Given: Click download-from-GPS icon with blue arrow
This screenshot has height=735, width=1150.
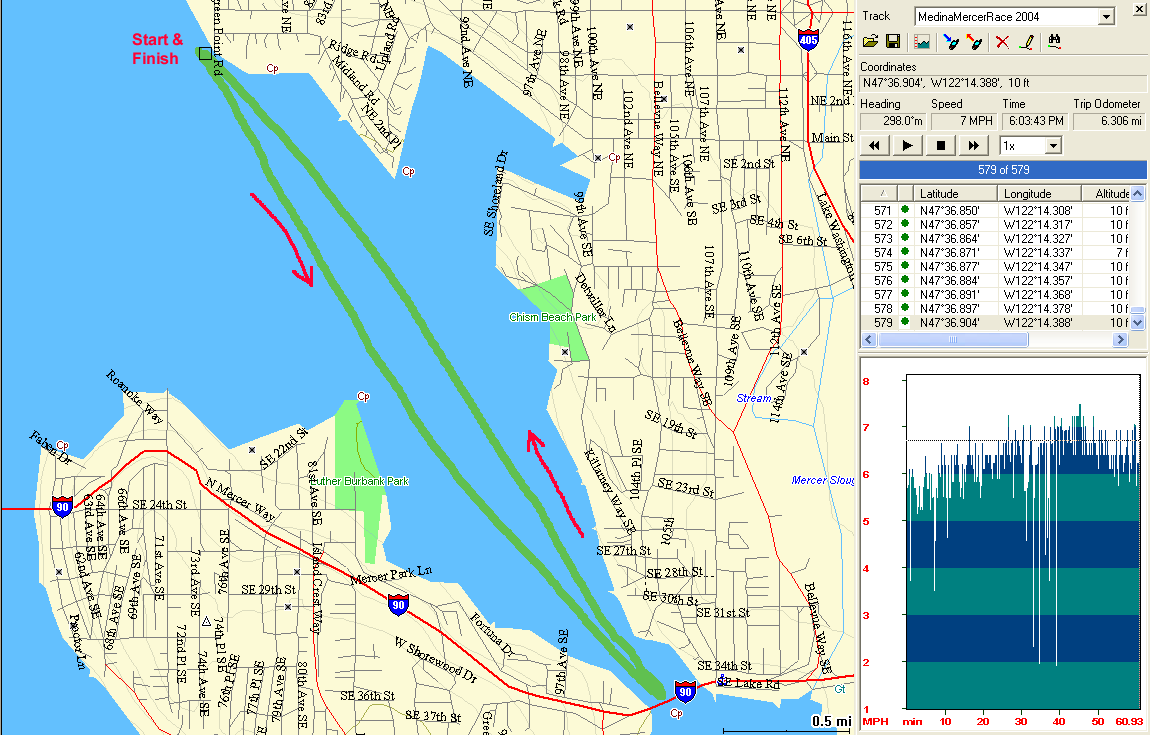Looking at the screenshot, I should [950, 42].
